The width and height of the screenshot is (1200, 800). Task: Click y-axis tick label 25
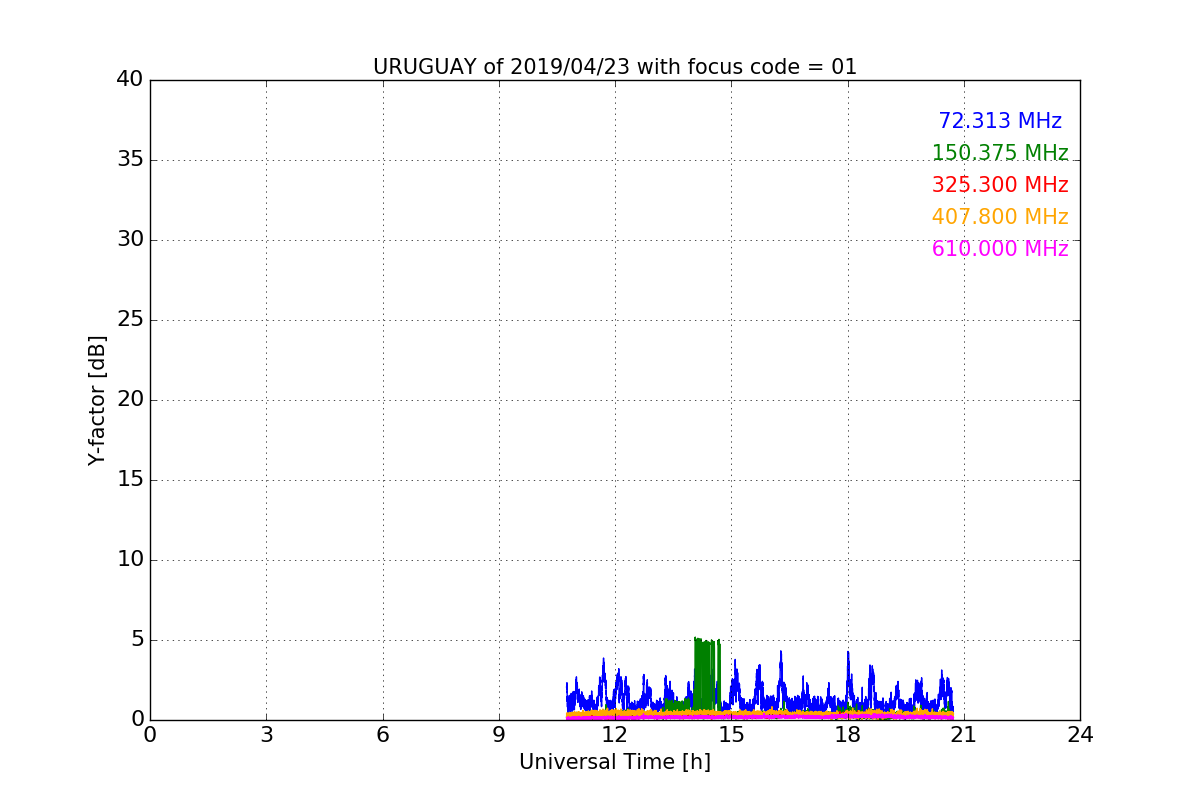pos(130,320)
